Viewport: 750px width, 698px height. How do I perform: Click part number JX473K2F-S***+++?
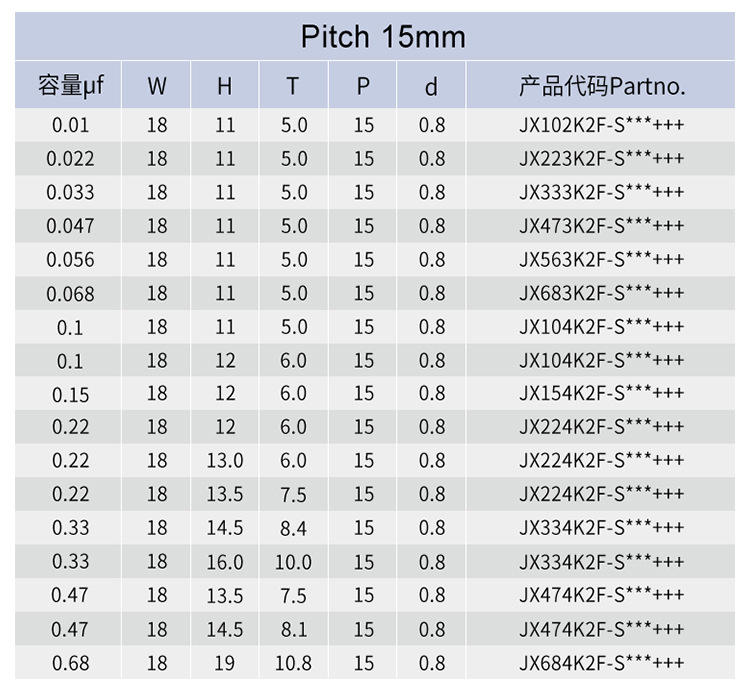click(x=602, y=226)
